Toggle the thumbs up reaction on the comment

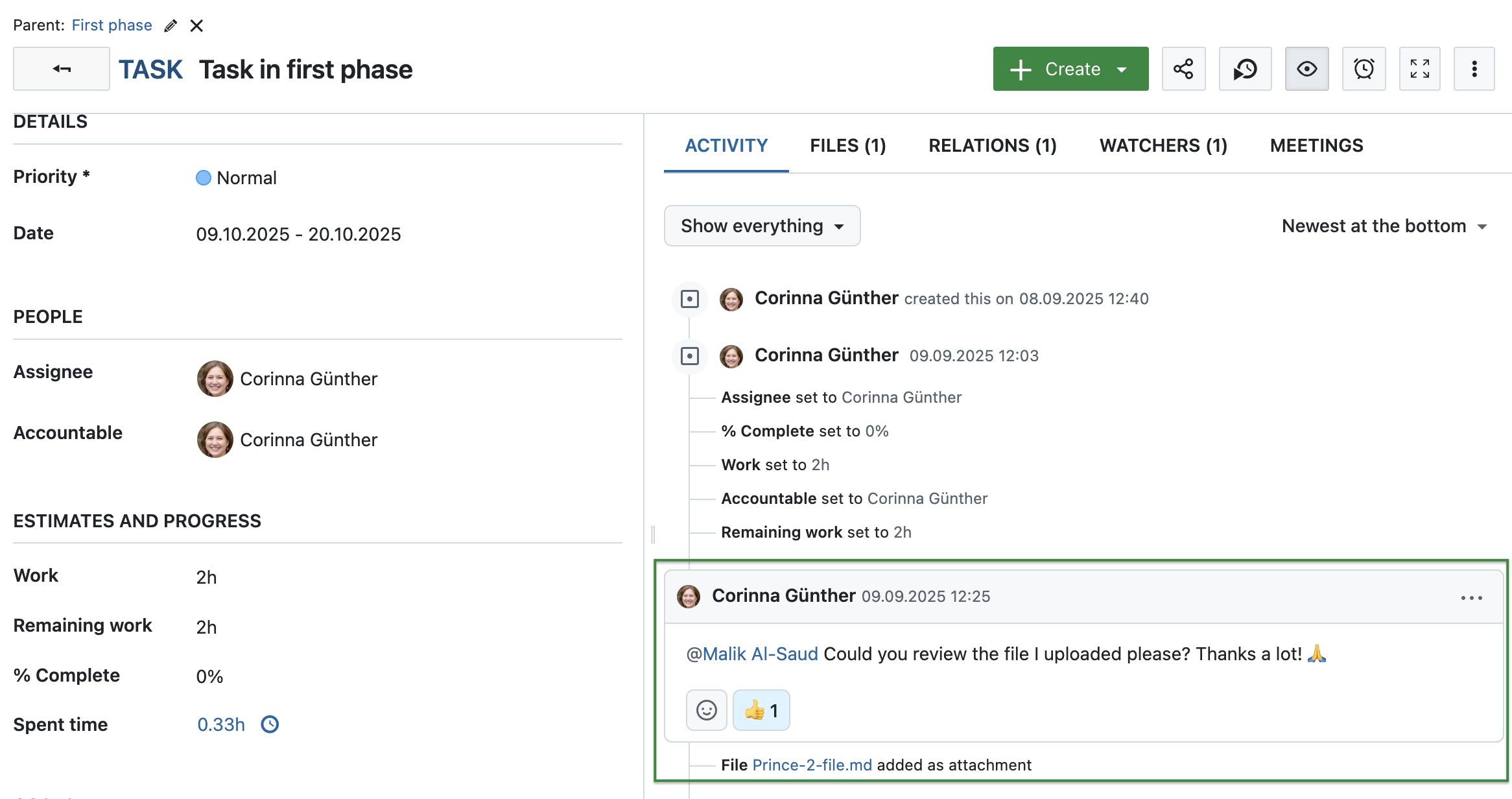[x=761, y=710]
